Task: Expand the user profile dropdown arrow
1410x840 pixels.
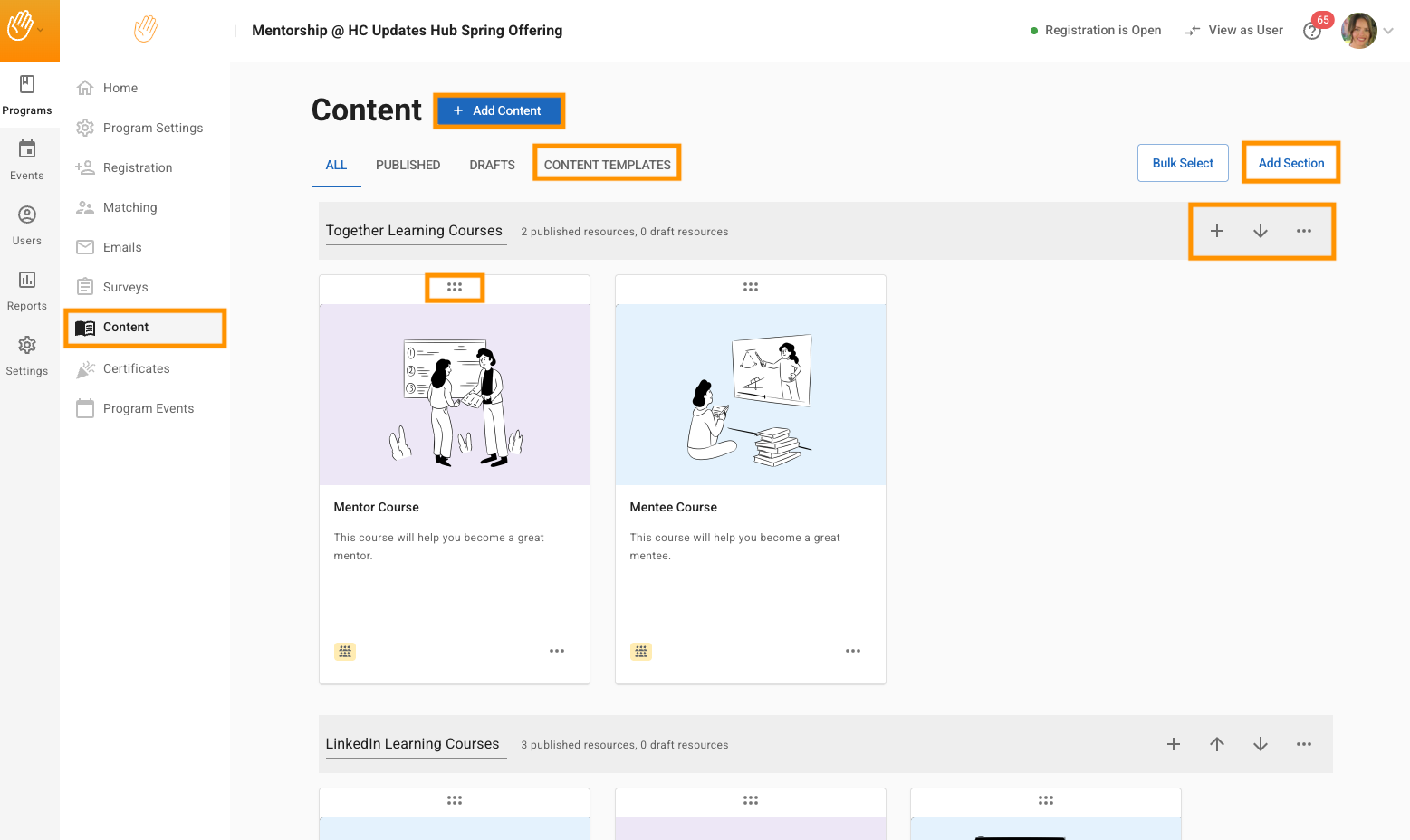Action: click(x=1388, y=31)
